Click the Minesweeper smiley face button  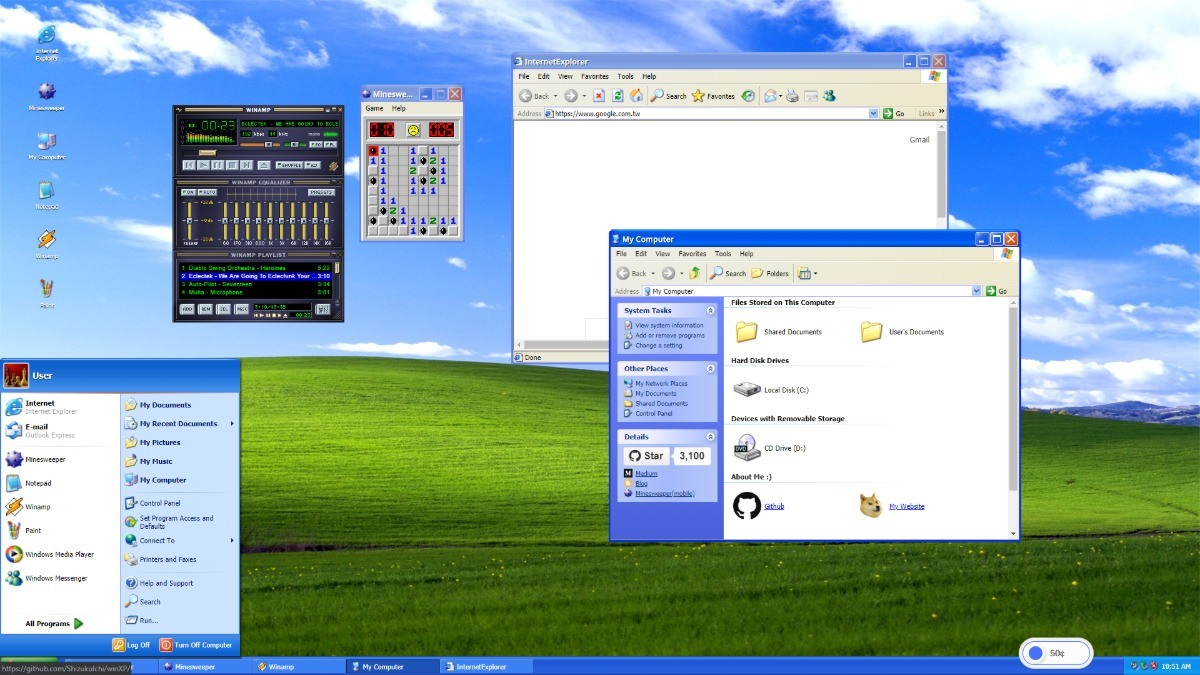(412, 130)
